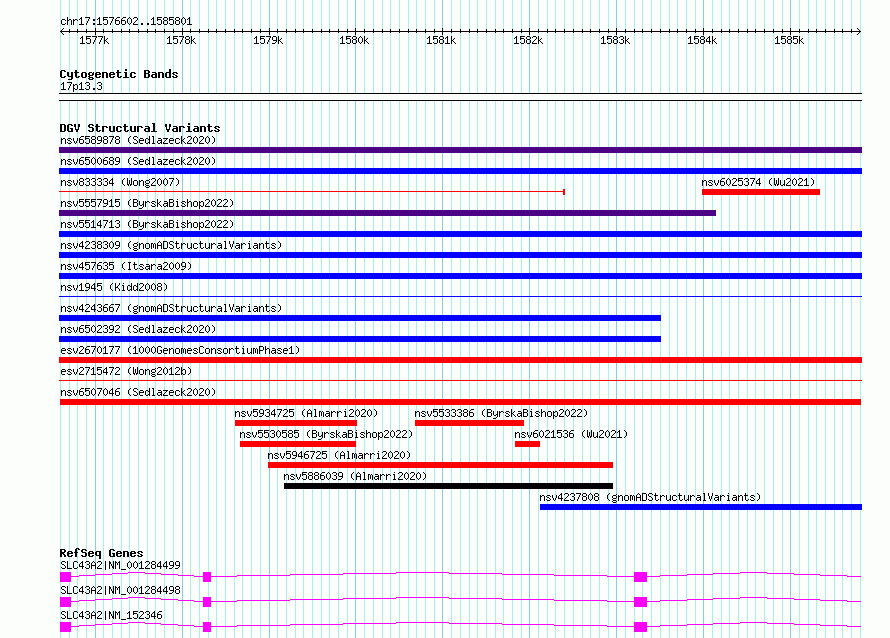Click the red nsv5533386 variant bar

469,423
